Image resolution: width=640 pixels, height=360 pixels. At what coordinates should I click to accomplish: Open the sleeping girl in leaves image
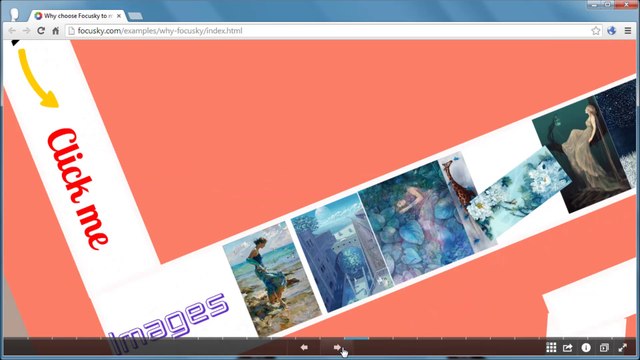pyautogui.click(x=416, y=222)
